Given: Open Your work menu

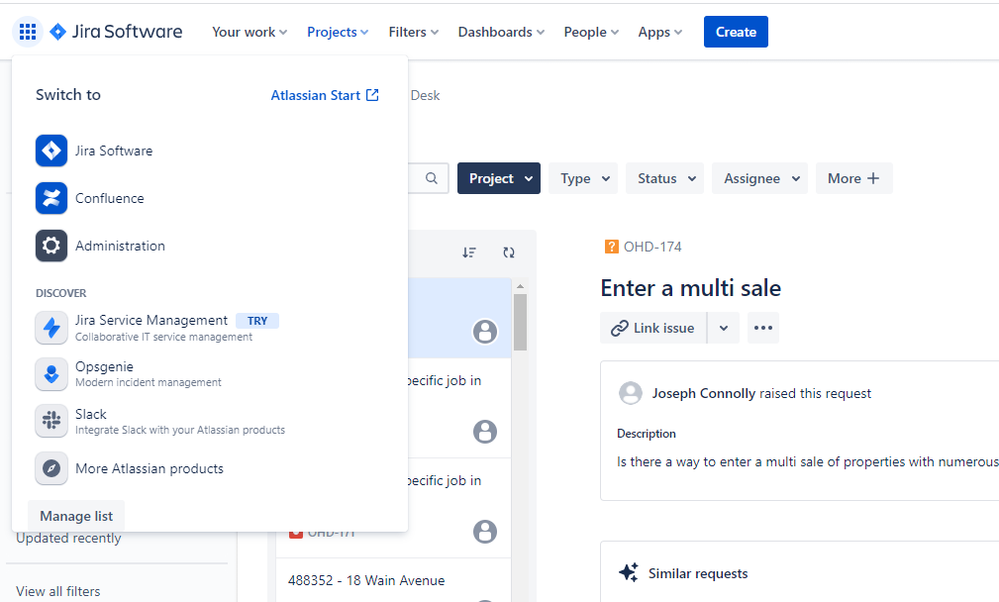Looking at the screenshot, I should point(249,32).
